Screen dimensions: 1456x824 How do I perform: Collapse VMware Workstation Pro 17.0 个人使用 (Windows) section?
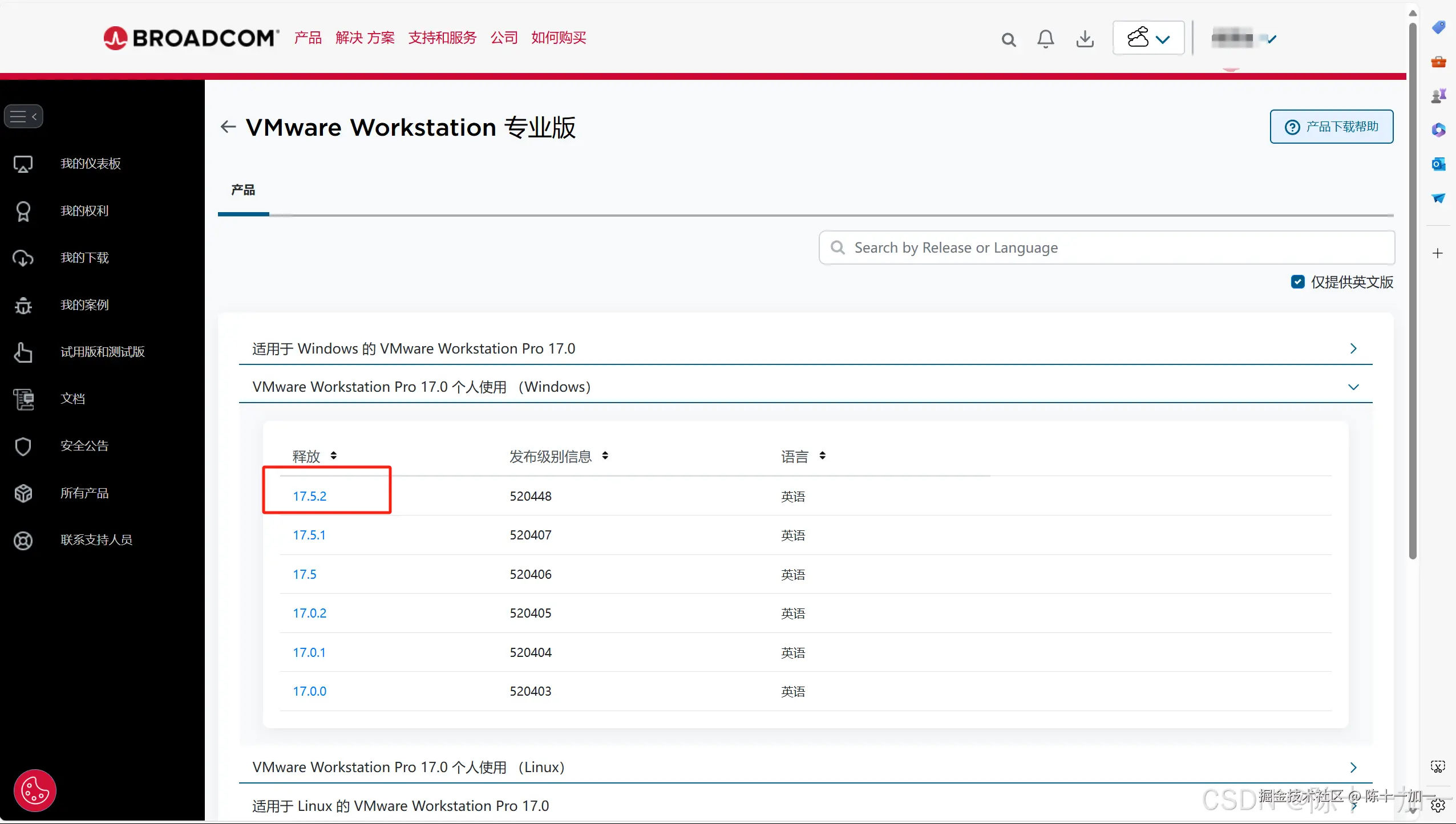(1353, 387)
